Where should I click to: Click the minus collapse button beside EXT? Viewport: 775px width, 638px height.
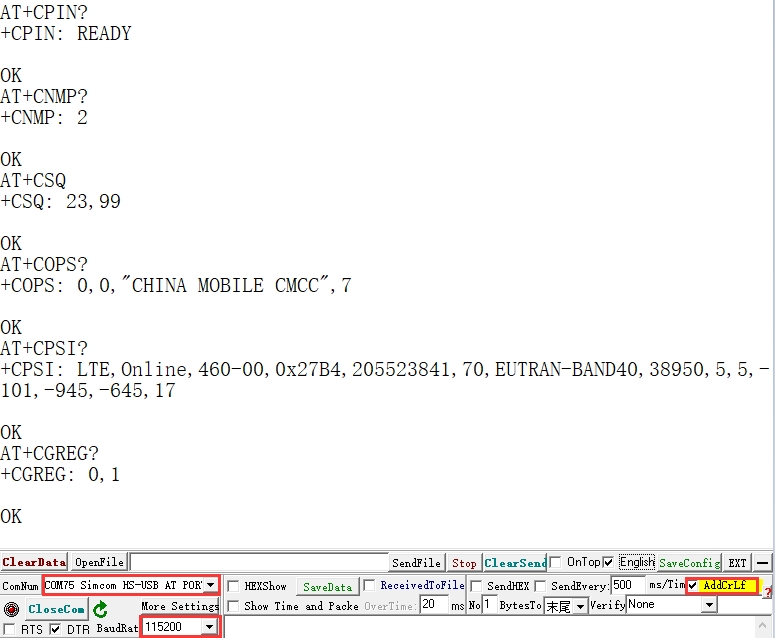(763, 563)
